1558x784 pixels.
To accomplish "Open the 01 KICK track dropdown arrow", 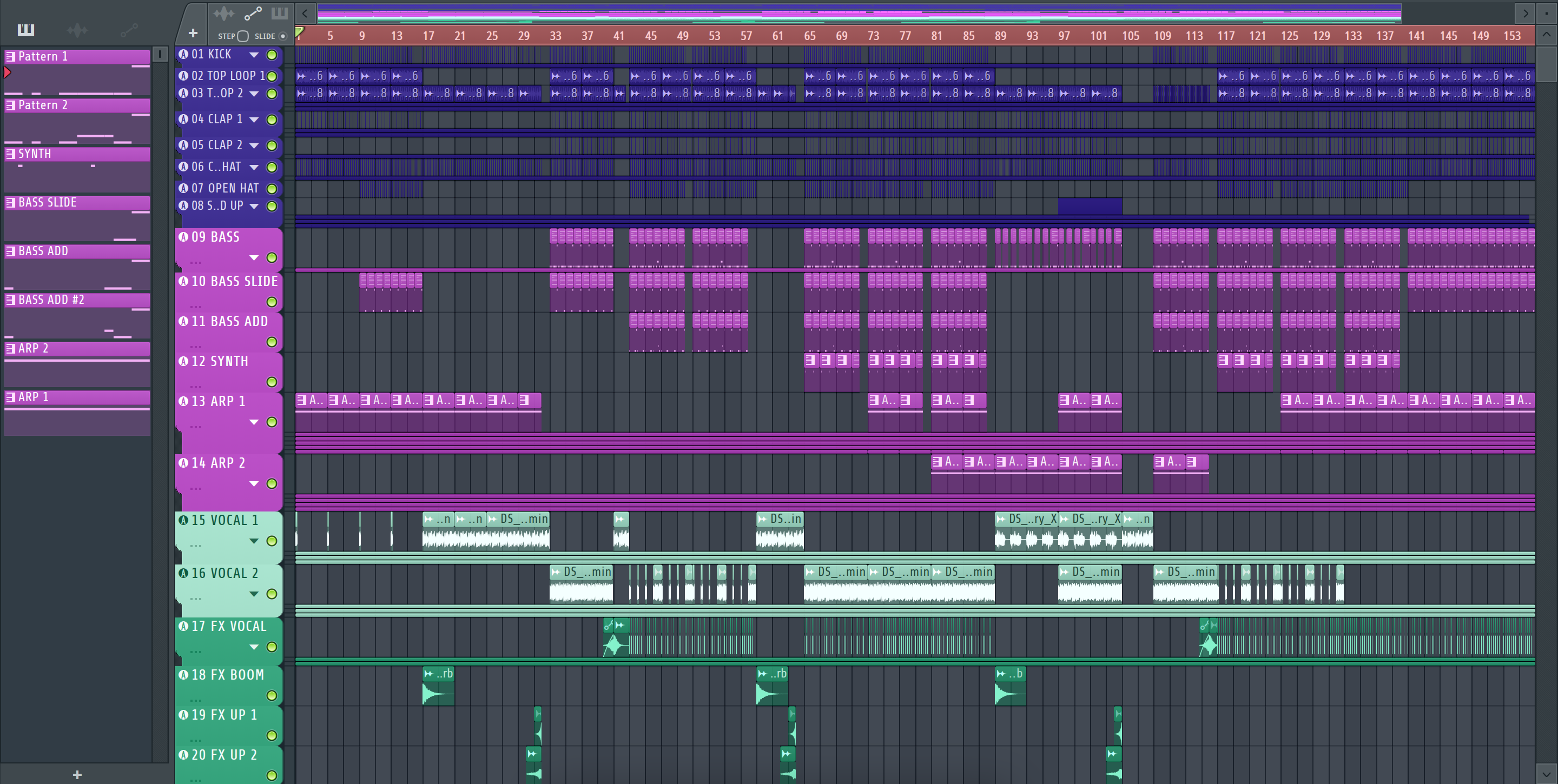I will pos(254,55).
